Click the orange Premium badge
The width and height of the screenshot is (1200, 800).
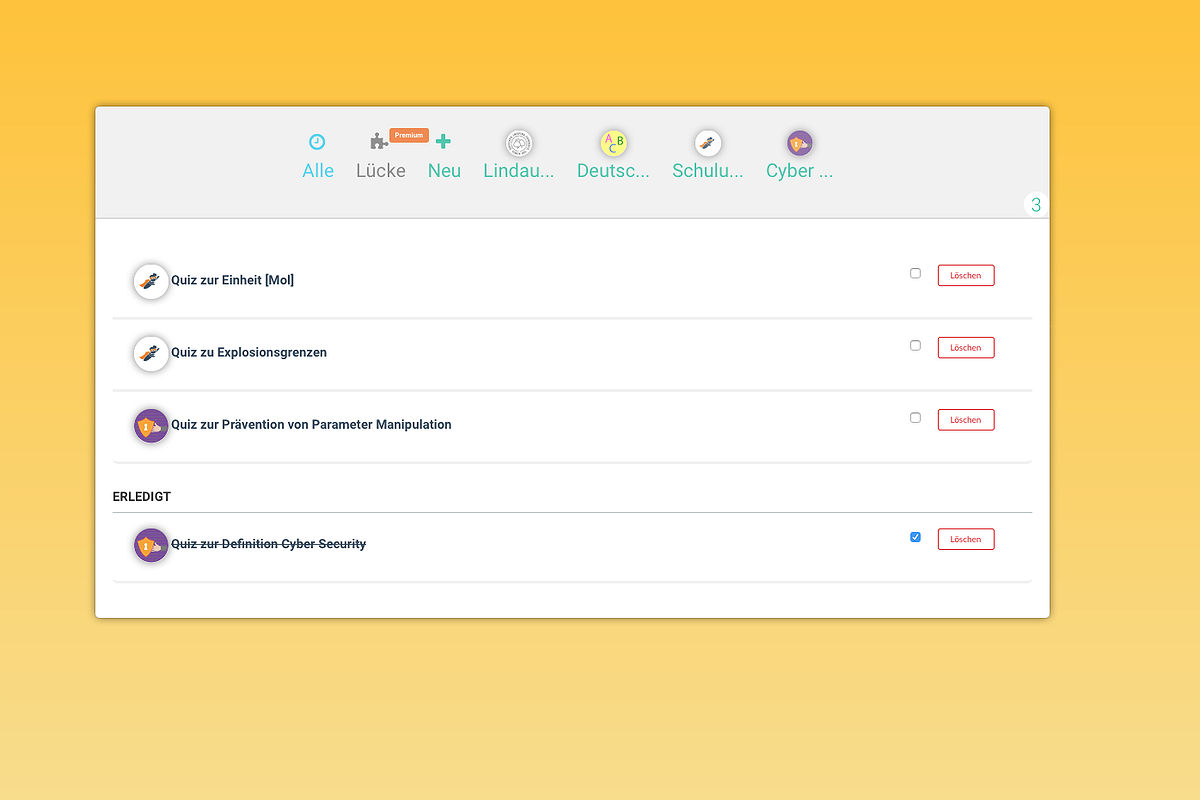[409, 135]
